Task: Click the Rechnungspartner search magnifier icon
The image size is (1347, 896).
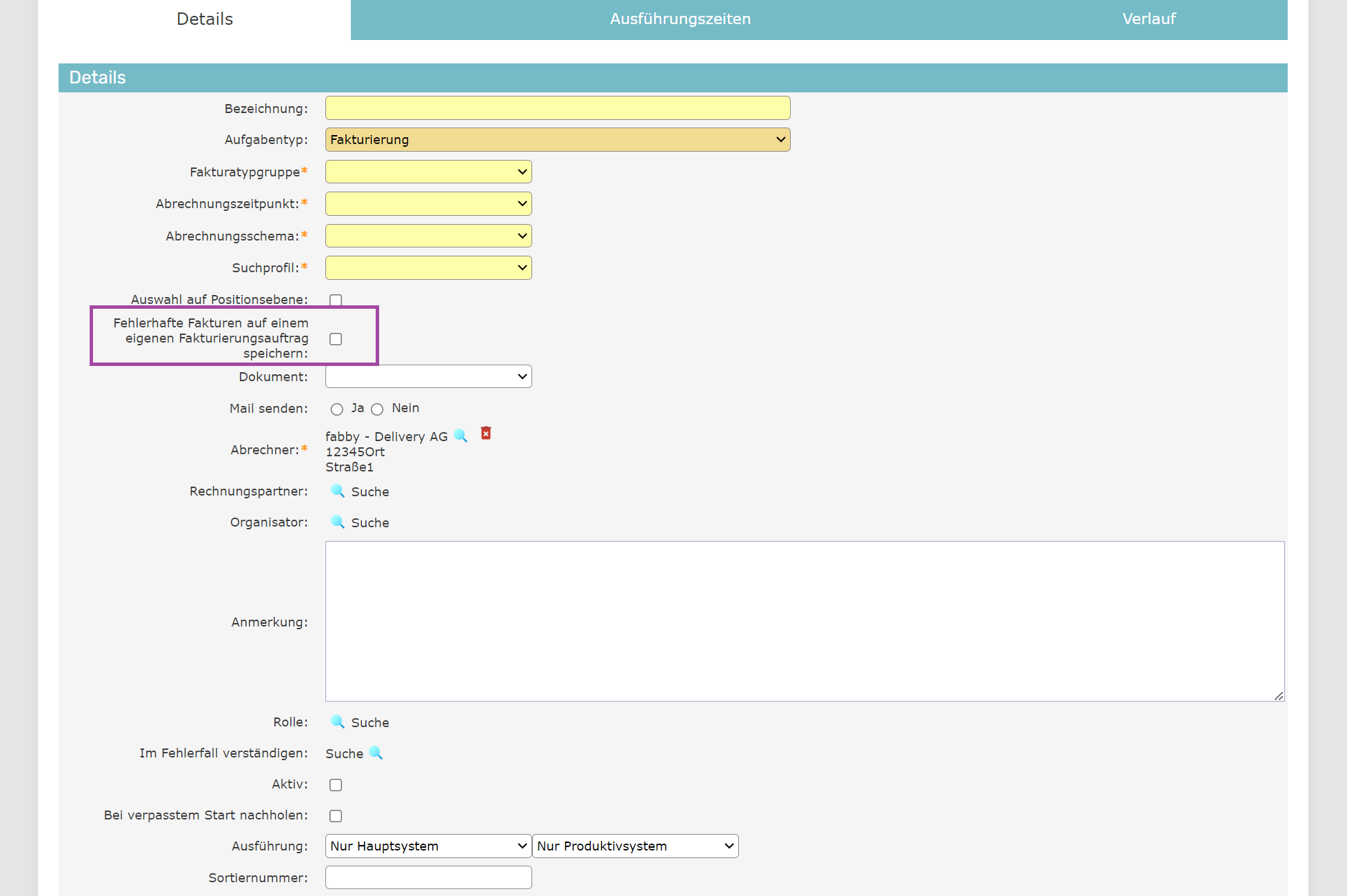Action: coord(337,491)
